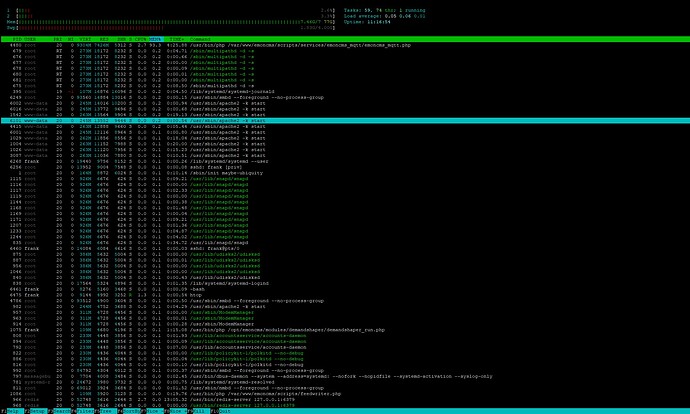The height and width of the screenshot is (414, 690).
Task: Select the demandshaper_run.php process row
Action: click(345, 330)
